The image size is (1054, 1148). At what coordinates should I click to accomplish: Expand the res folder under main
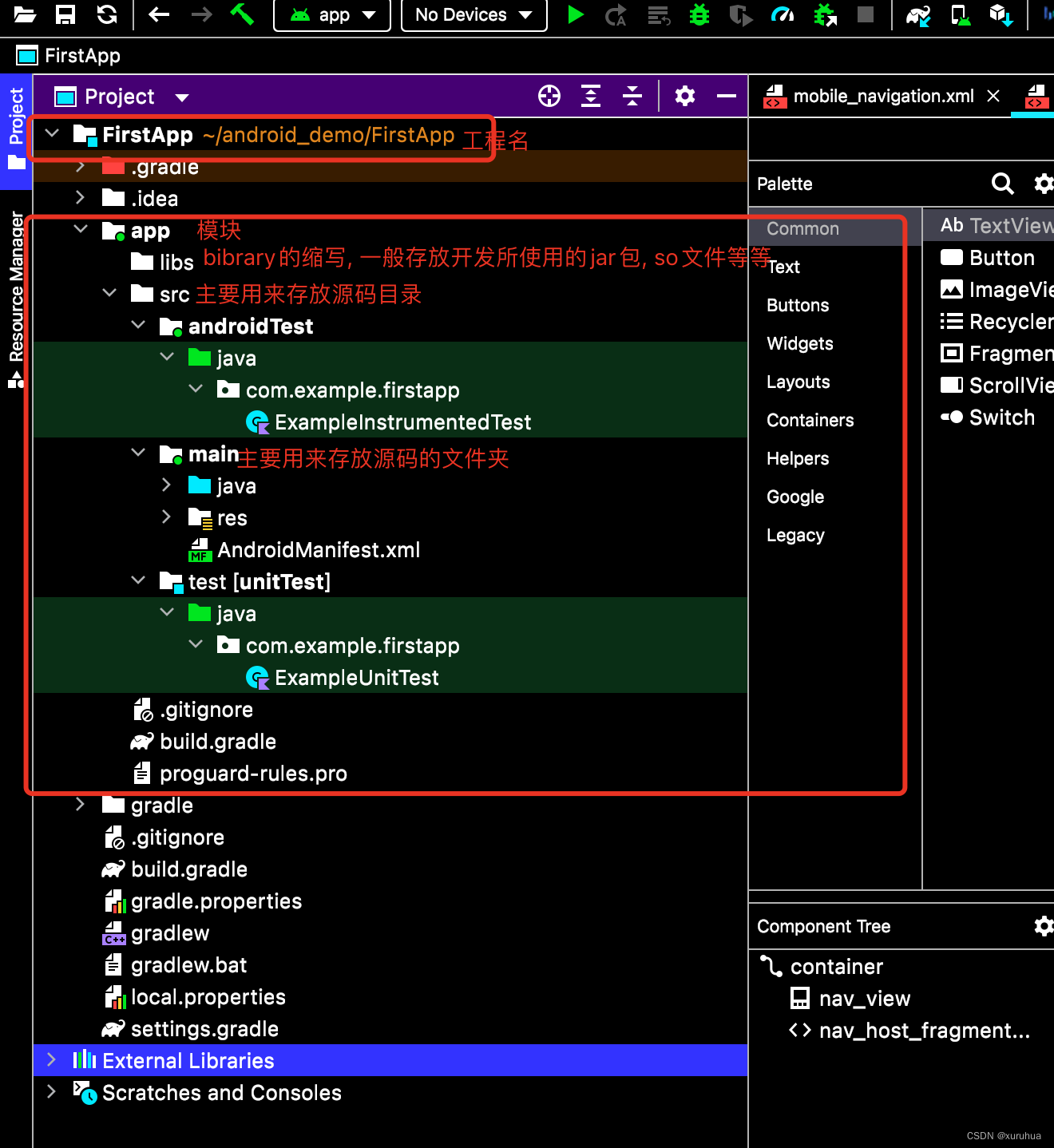coord(166,517)
